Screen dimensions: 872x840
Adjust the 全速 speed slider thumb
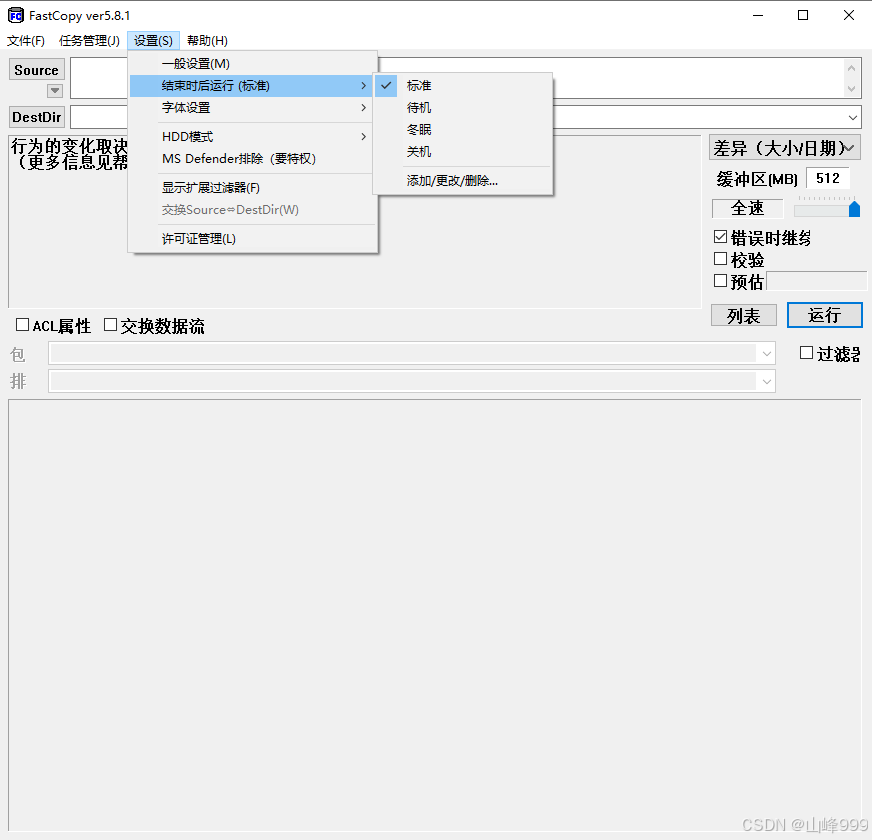854,209
